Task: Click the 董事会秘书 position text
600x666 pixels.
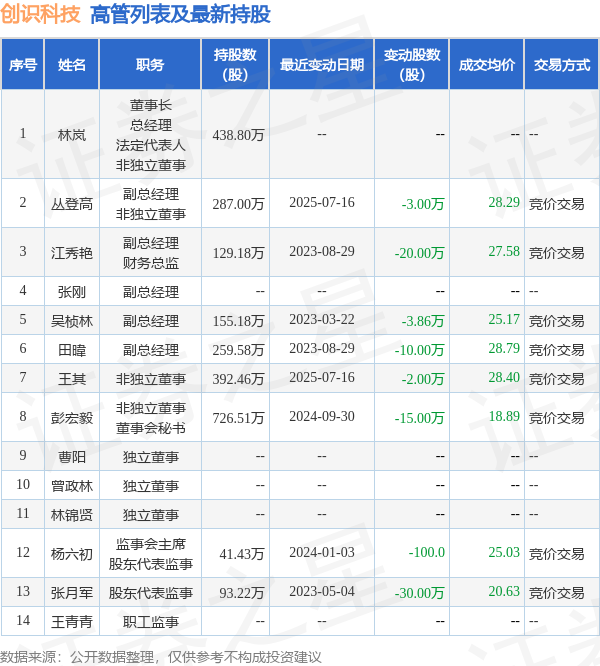Action: tap(151, 428)
